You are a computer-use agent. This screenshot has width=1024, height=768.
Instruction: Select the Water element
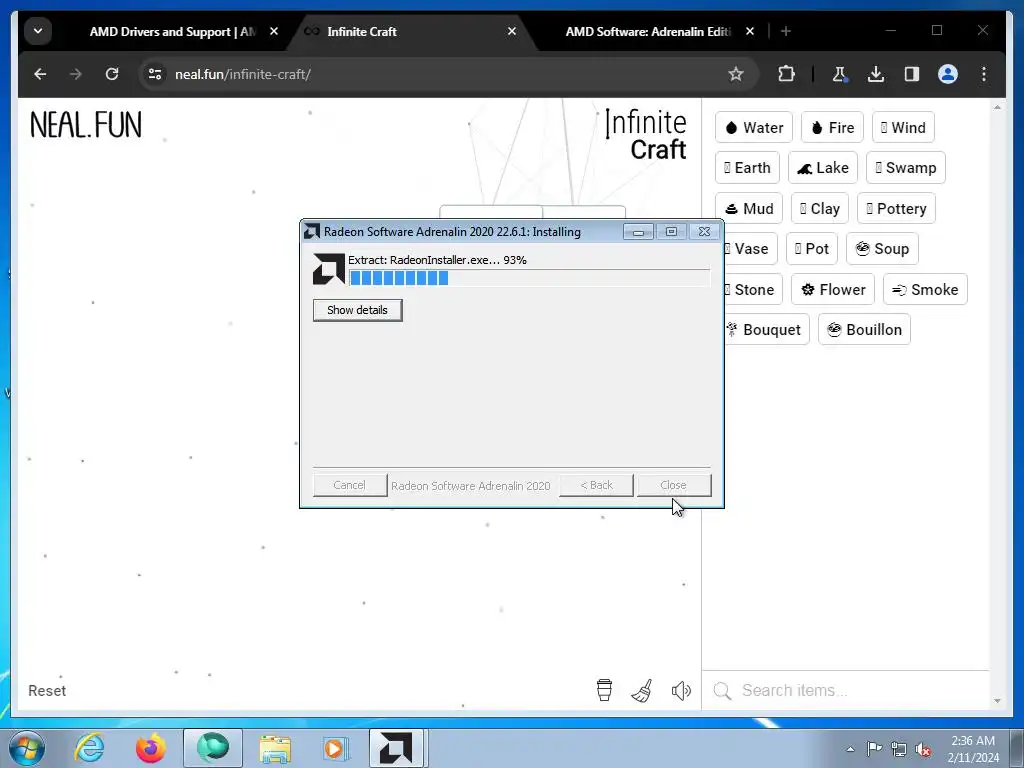754,127
